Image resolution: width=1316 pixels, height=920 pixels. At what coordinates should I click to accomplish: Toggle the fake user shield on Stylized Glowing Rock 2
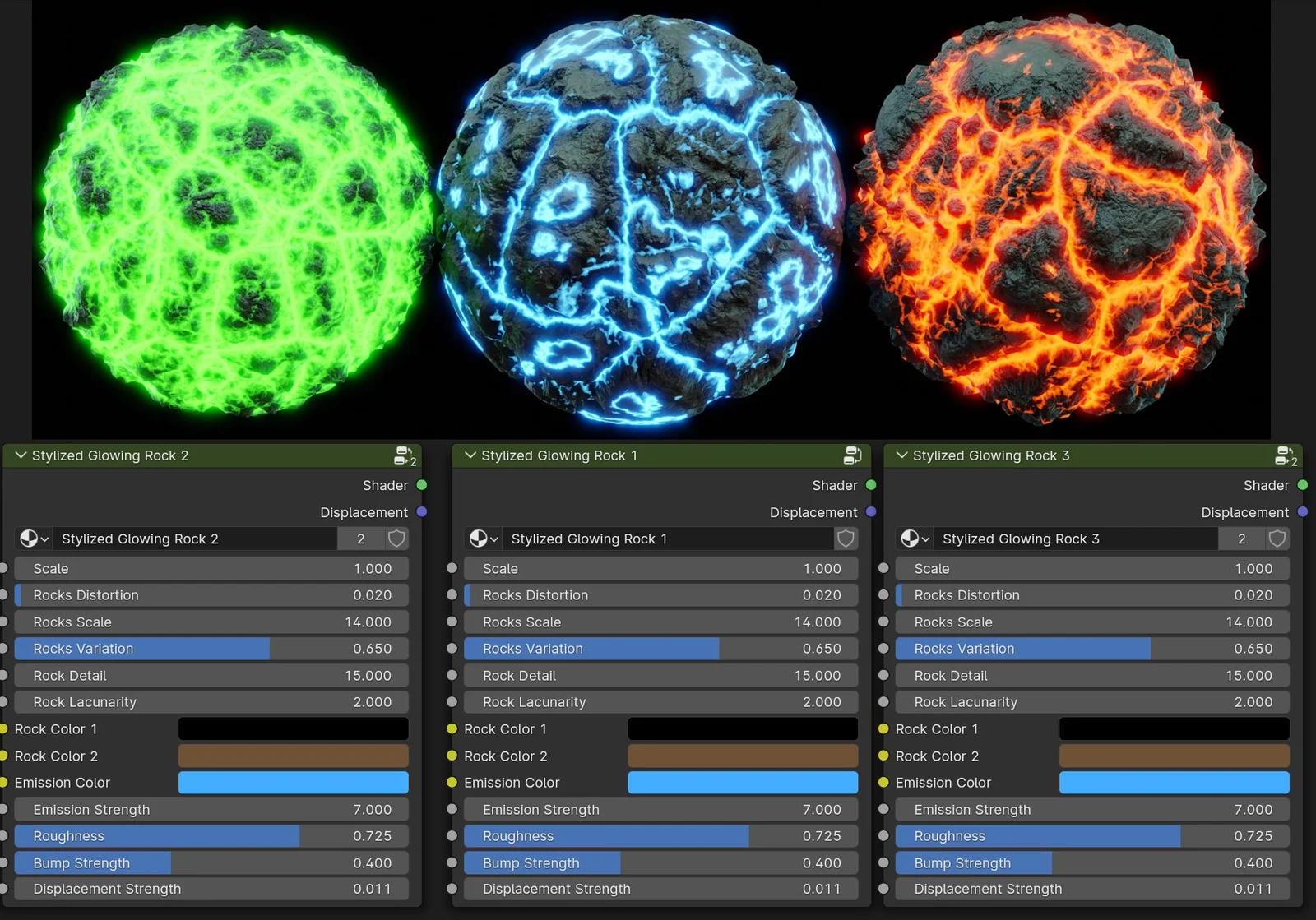coord(396,539)
